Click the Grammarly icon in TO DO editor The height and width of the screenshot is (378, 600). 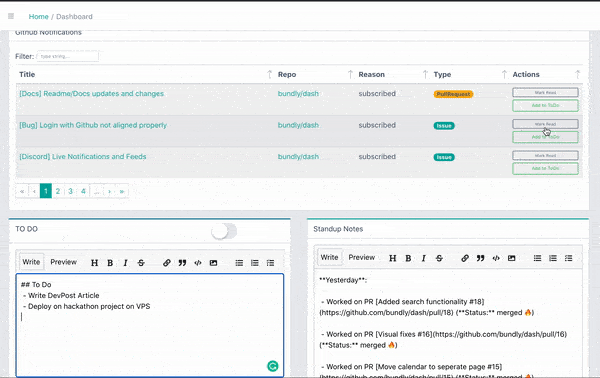(272, 366)
